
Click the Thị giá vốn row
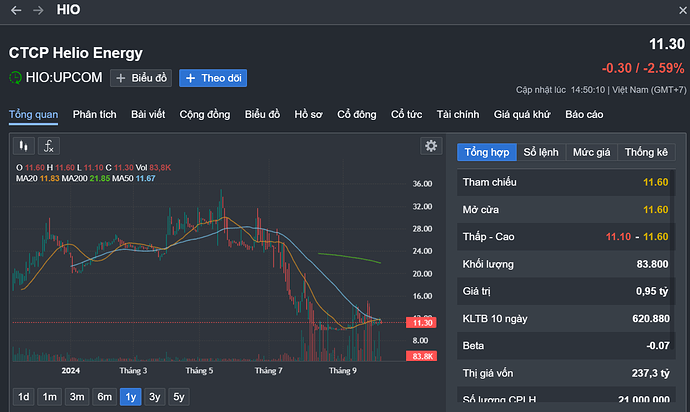click(x=565, y=373)
